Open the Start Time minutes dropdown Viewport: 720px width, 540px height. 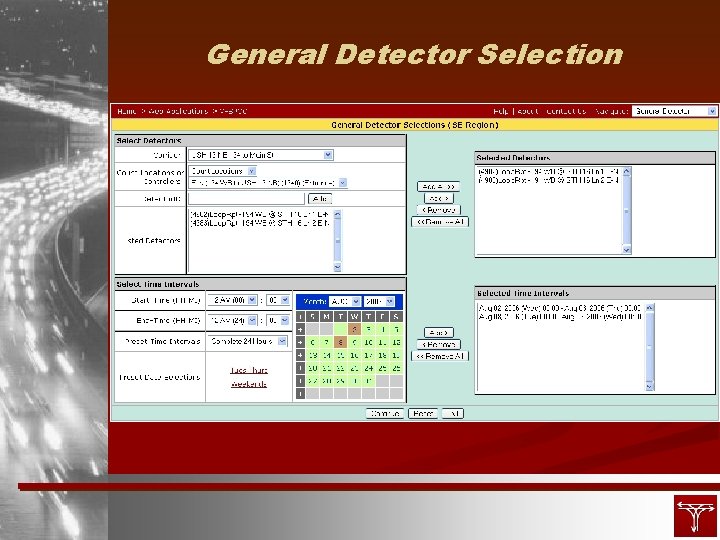(x=278, y=300)
